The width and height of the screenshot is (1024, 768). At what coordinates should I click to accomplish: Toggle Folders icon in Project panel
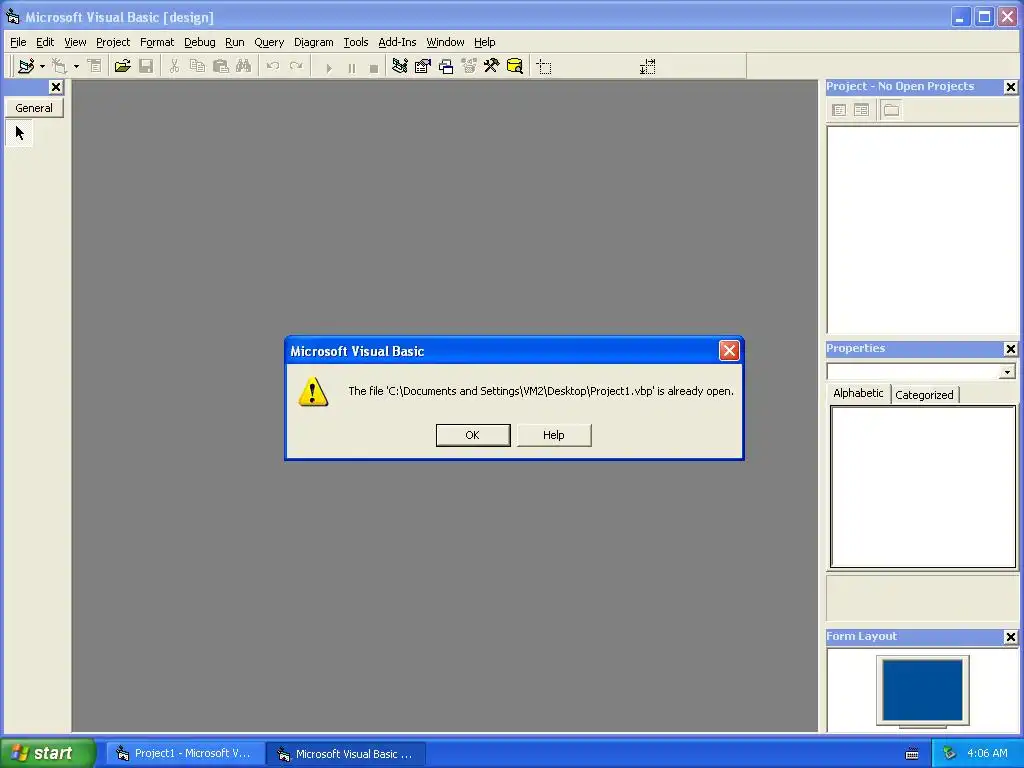pos(891,110)
